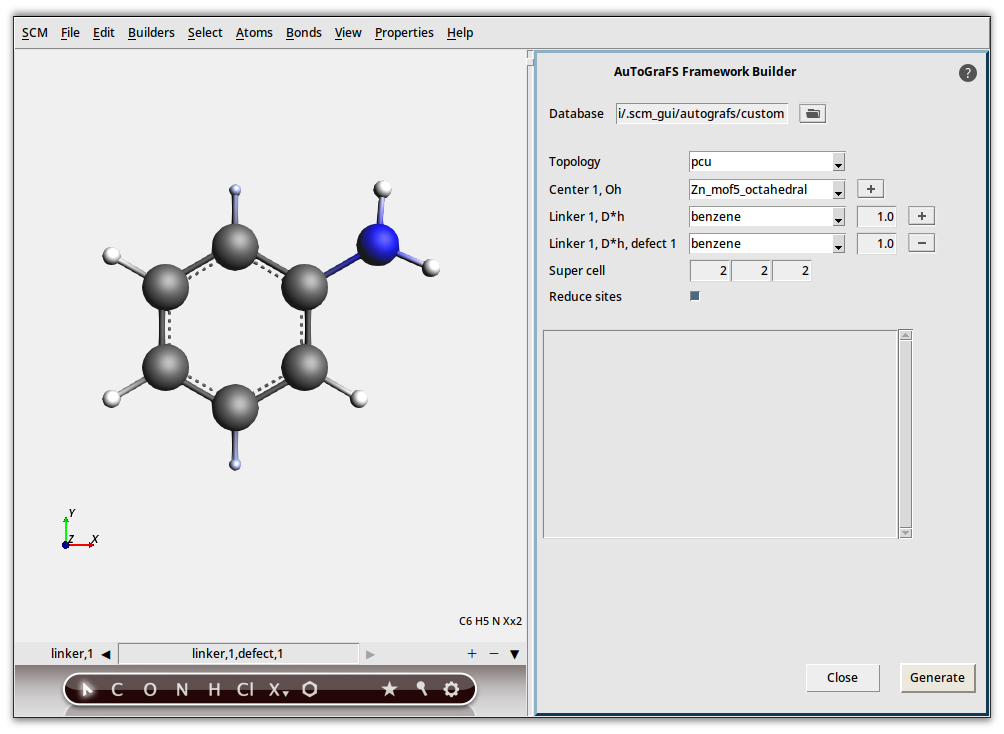Screen dimensions: 1004x734
Task: Open the toolbar settings gear
Action: [x=451, y=689]
